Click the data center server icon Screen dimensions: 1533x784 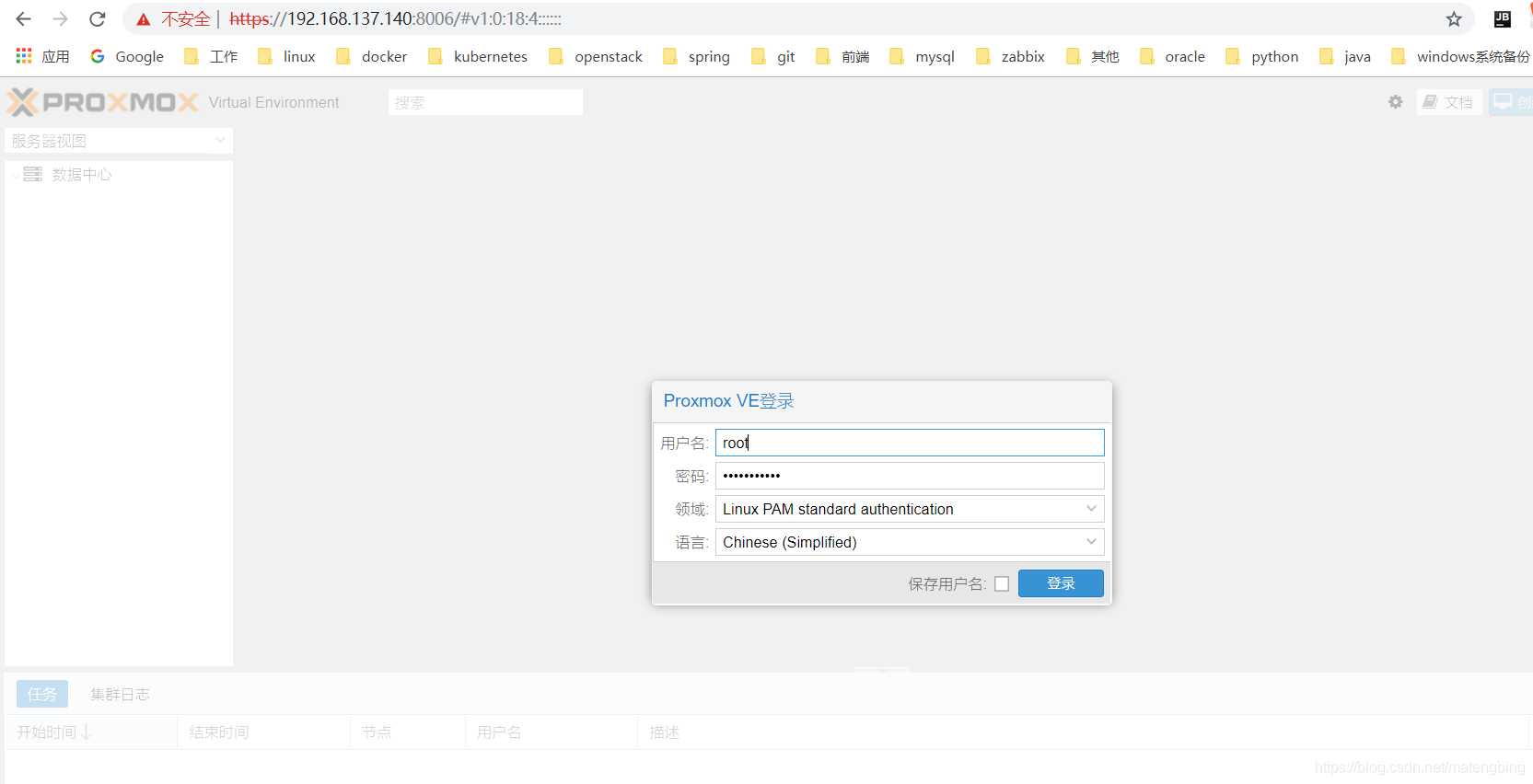click(x=32, y=174)
